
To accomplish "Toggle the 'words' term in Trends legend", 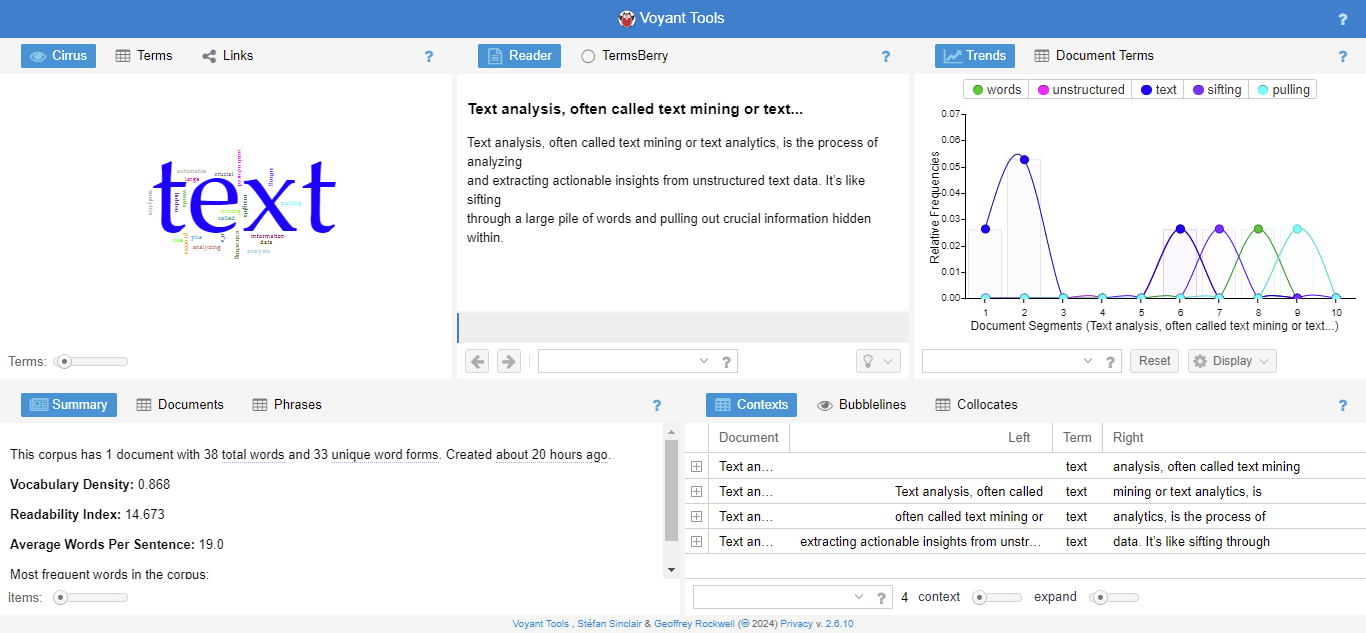I will pos(995,89).
